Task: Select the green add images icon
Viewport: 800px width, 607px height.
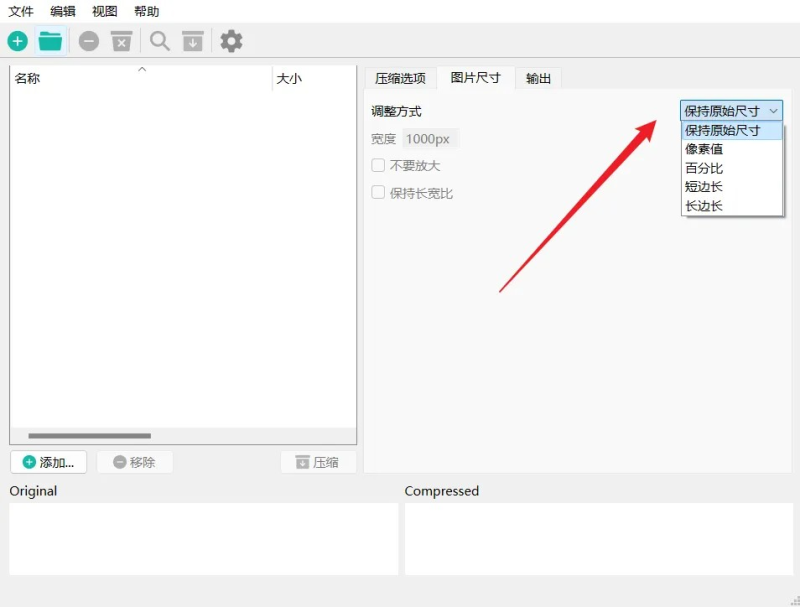Action: pyautogui.click(x=17, y=41)
